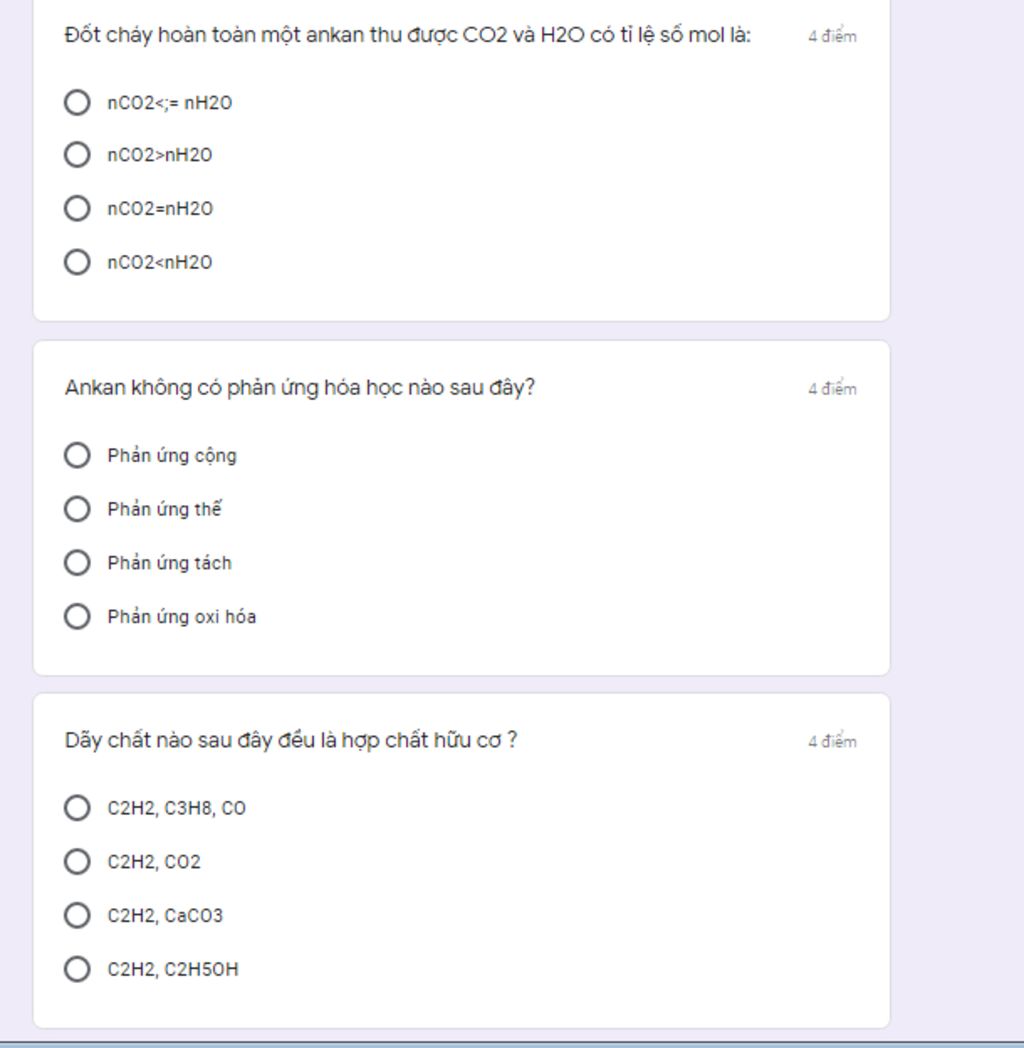Click the label text C2H2, C2H5OH
Screen dimensions: 1024x1048
(172, 969)
